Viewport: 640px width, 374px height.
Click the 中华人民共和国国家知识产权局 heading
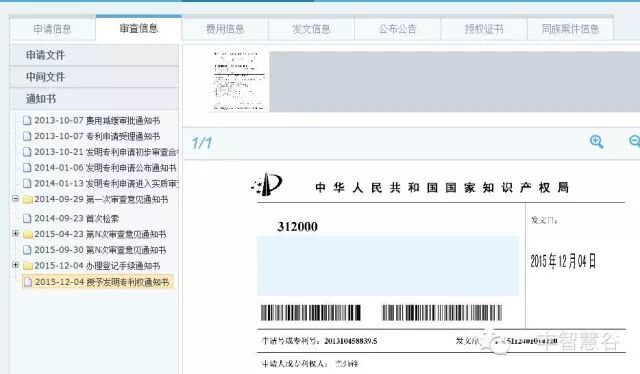[442, 187]
